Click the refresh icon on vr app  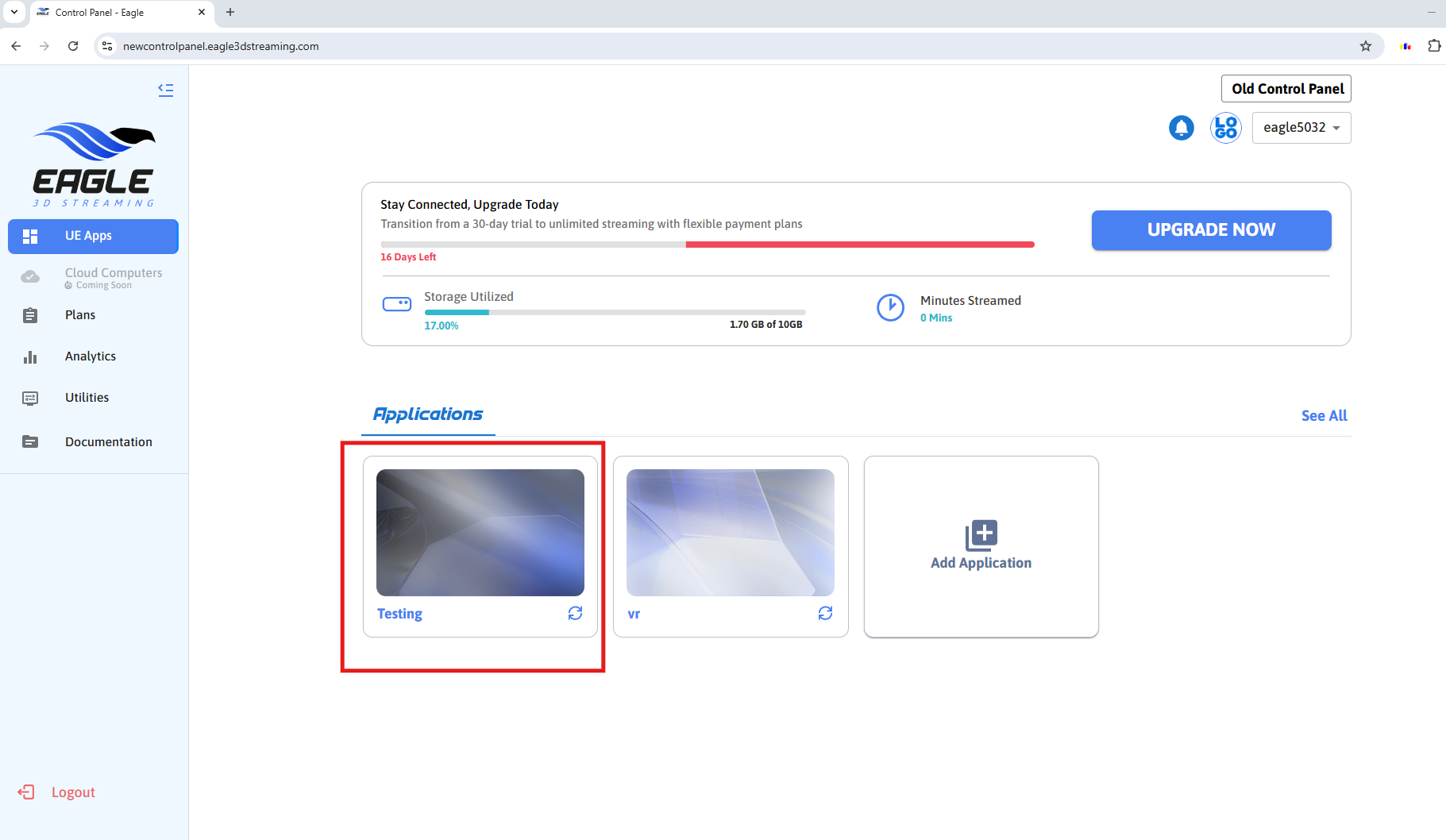(x=825, y=613)
